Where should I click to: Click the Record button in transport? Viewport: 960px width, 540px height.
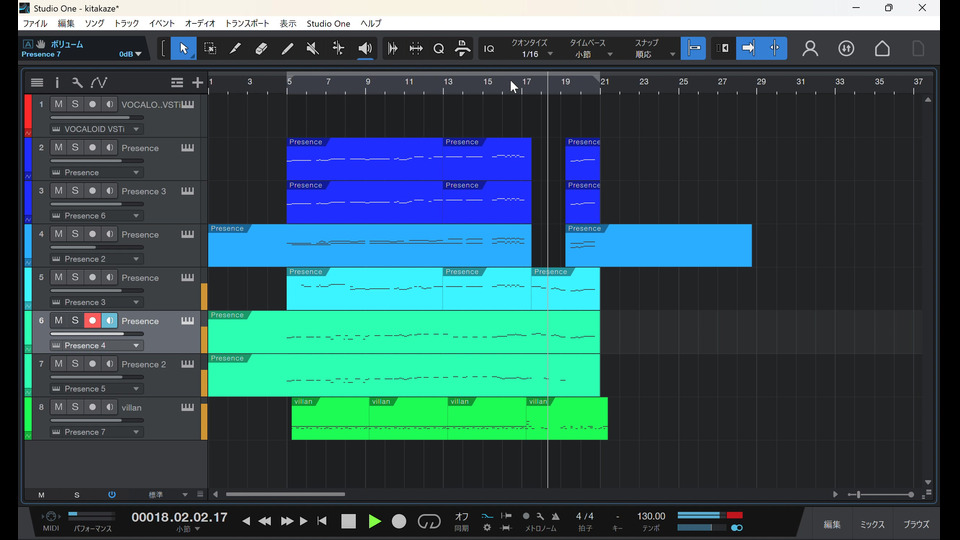(x=399, y=521)
